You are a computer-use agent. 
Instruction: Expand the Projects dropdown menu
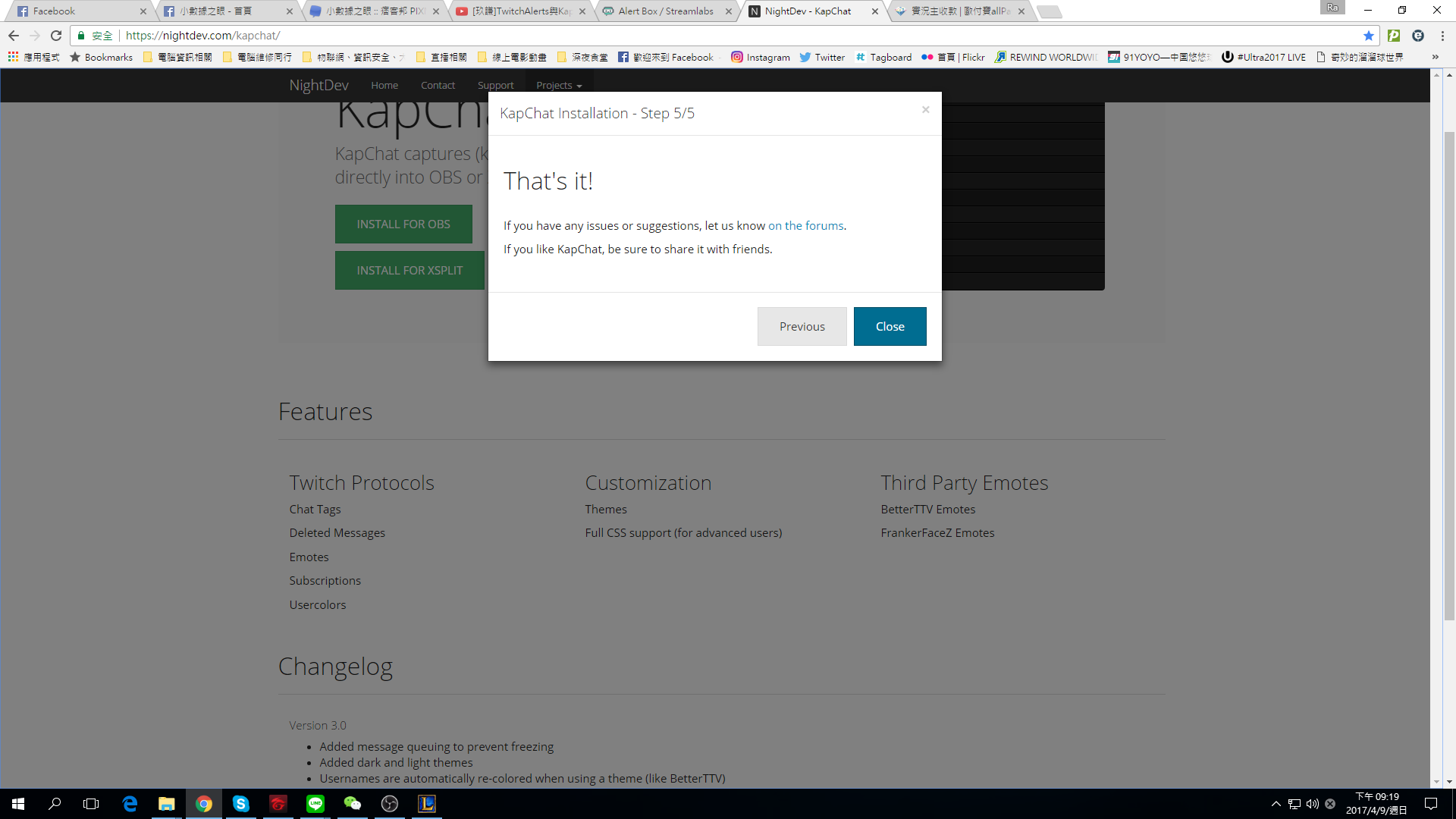[559, 85]
